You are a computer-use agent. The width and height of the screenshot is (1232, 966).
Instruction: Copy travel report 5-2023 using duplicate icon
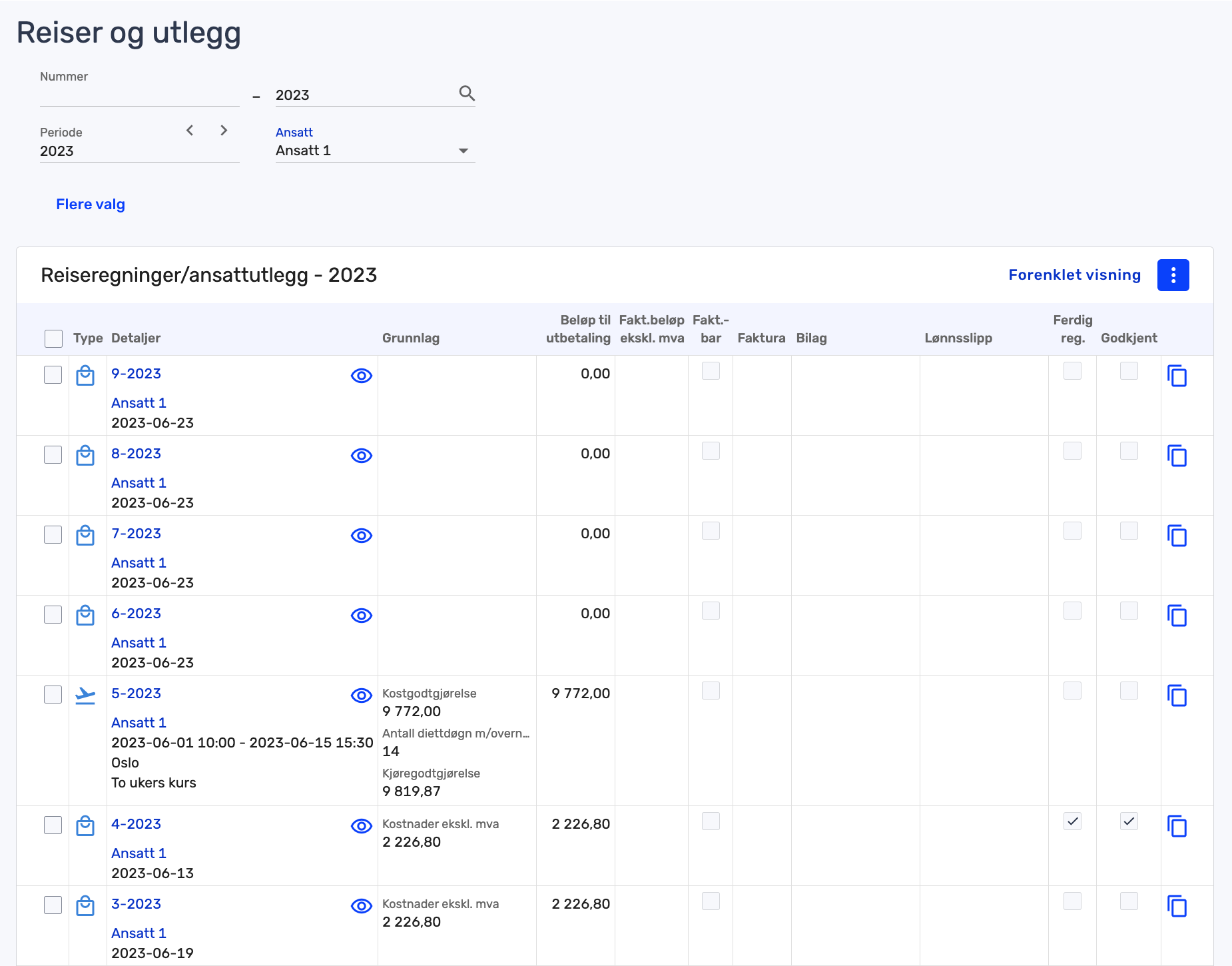[x=1177, y=696]
